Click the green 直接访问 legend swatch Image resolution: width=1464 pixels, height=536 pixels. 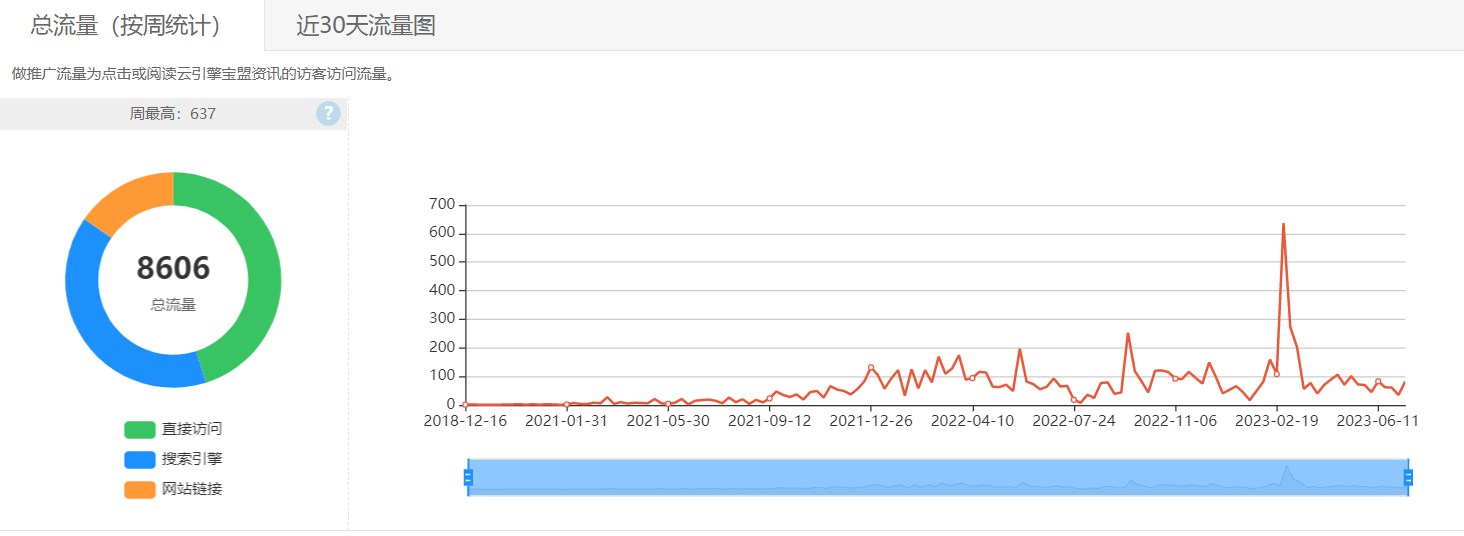pyautogui.click(x=140, y=430)
